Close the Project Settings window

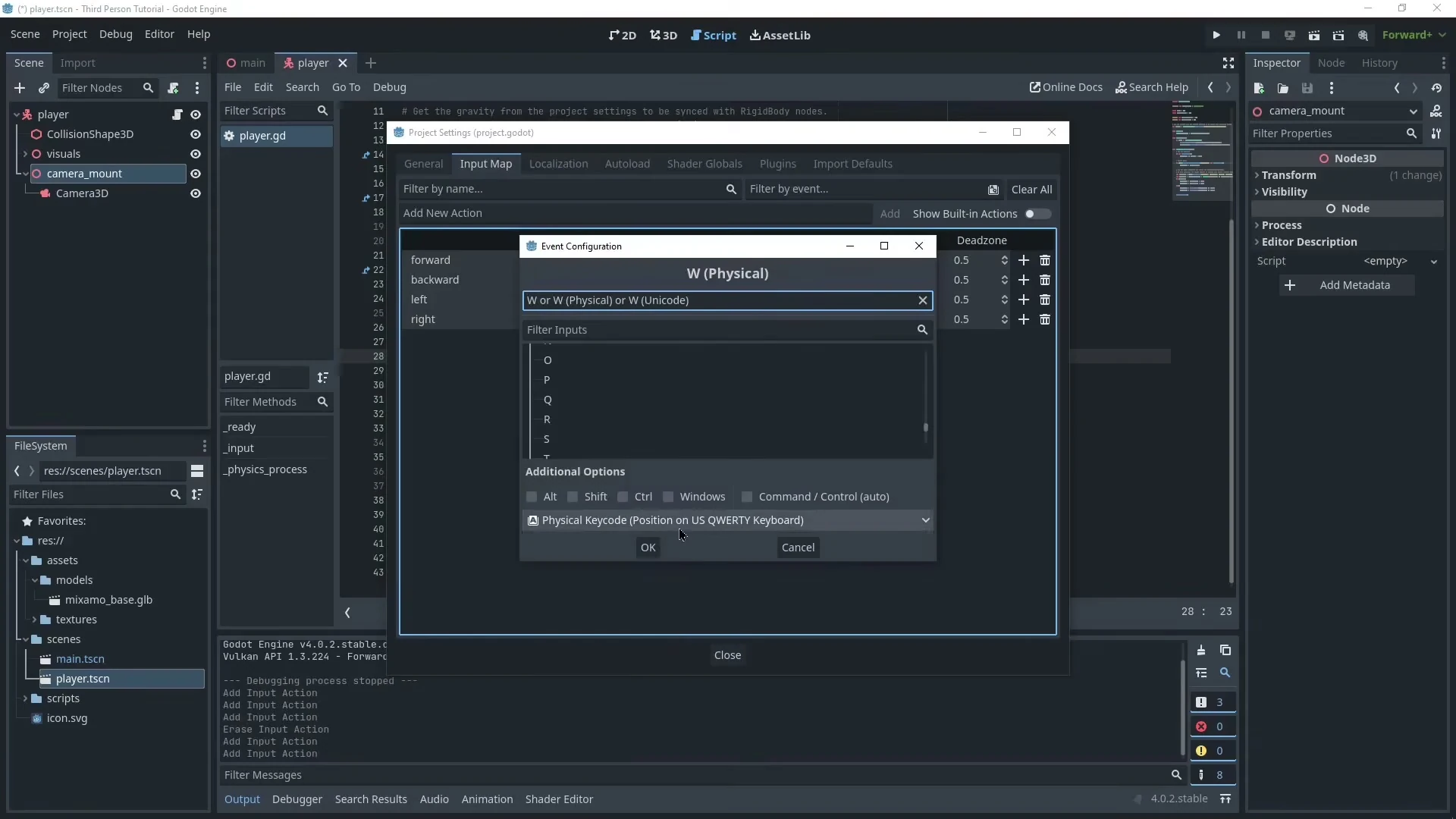pos(1051,132)
